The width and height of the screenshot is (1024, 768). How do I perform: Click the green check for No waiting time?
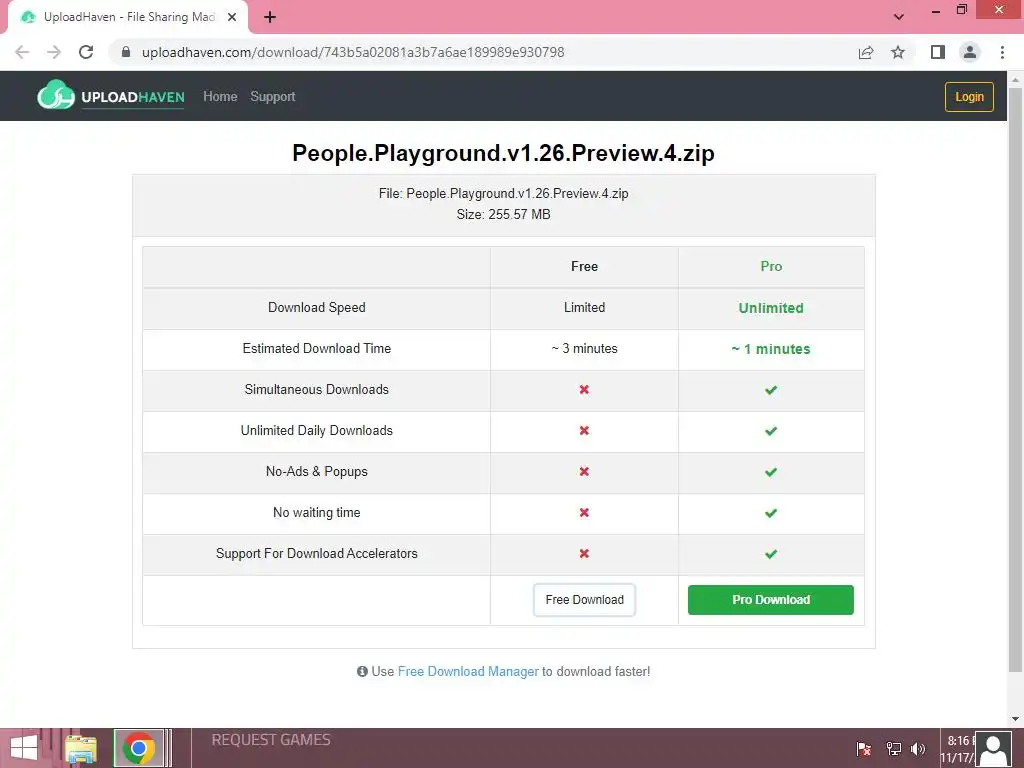point(771,513)
